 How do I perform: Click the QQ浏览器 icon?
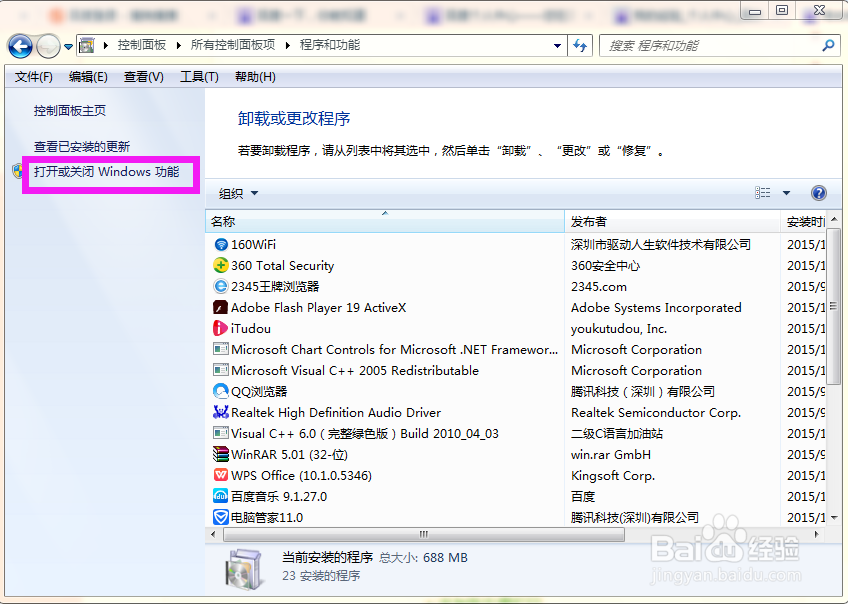[221, 391]
